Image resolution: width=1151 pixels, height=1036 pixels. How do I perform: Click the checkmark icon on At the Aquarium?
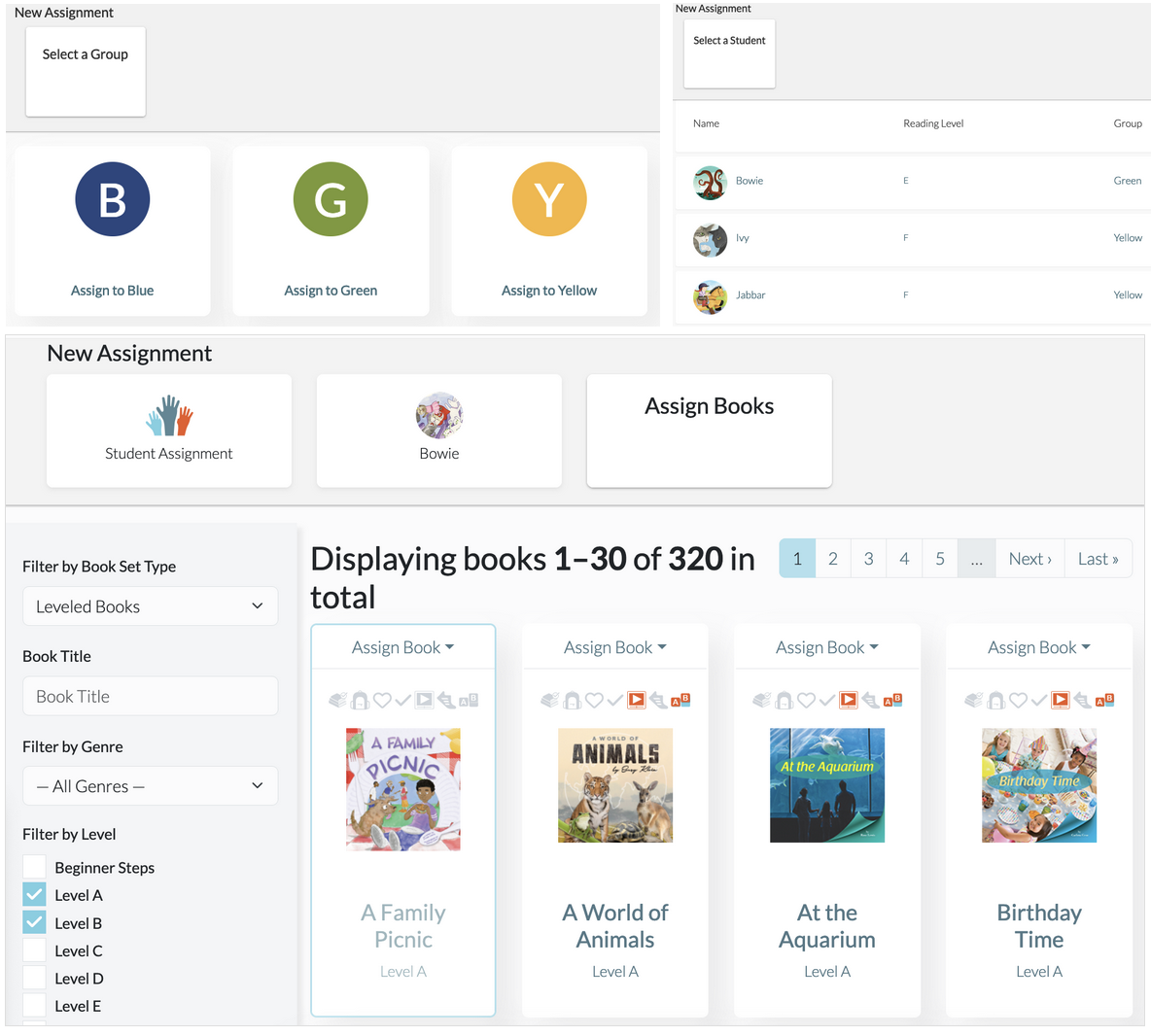tap(827, 701)
